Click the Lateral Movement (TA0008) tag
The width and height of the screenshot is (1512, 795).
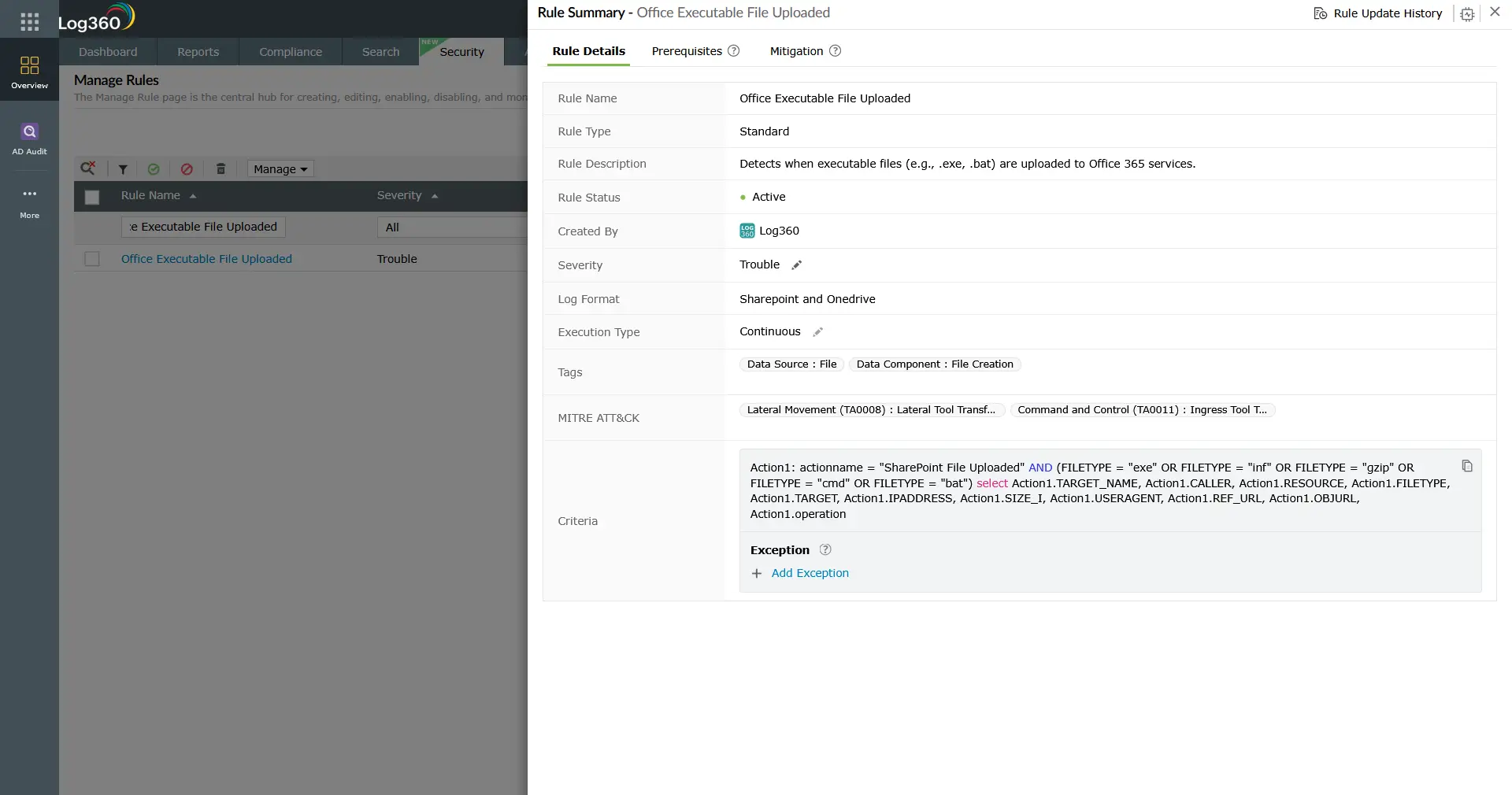coord(872,410)
